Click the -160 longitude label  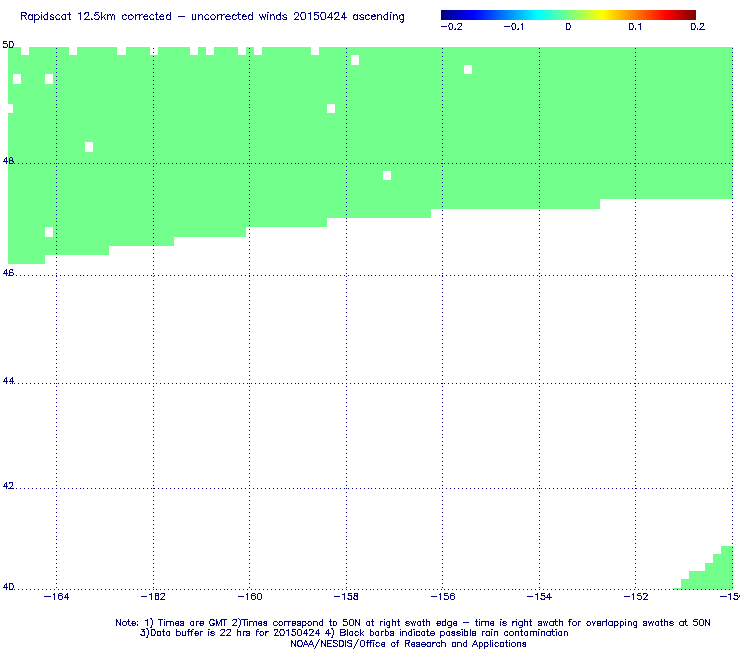pos(250,597)
